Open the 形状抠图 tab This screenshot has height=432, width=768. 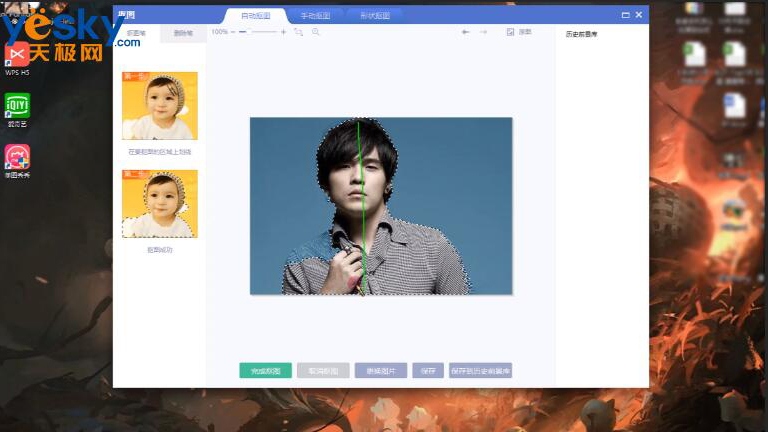point(375,16)
